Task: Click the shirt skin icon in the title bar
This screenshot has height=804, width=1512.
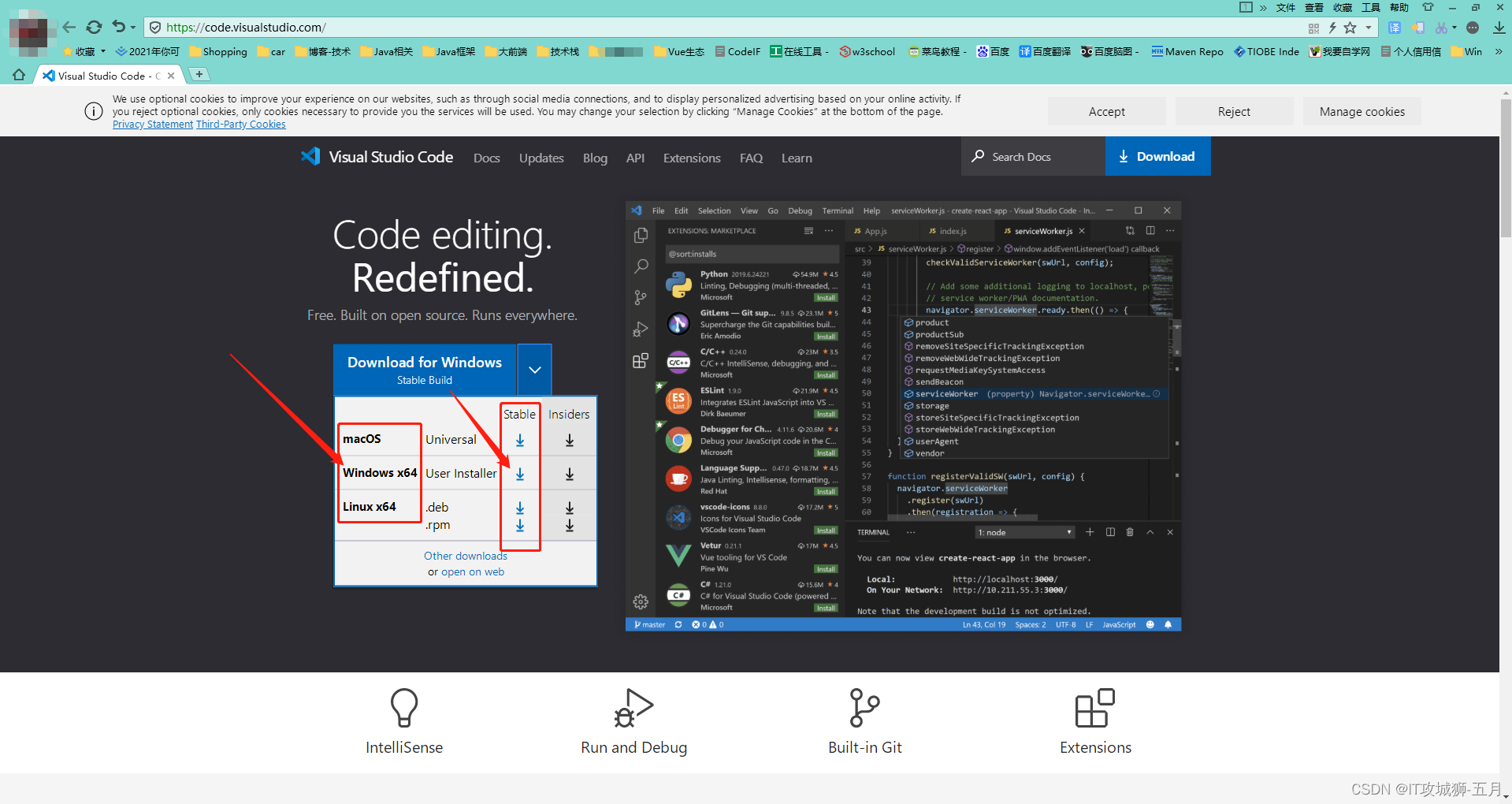Action: [1428, 7]
